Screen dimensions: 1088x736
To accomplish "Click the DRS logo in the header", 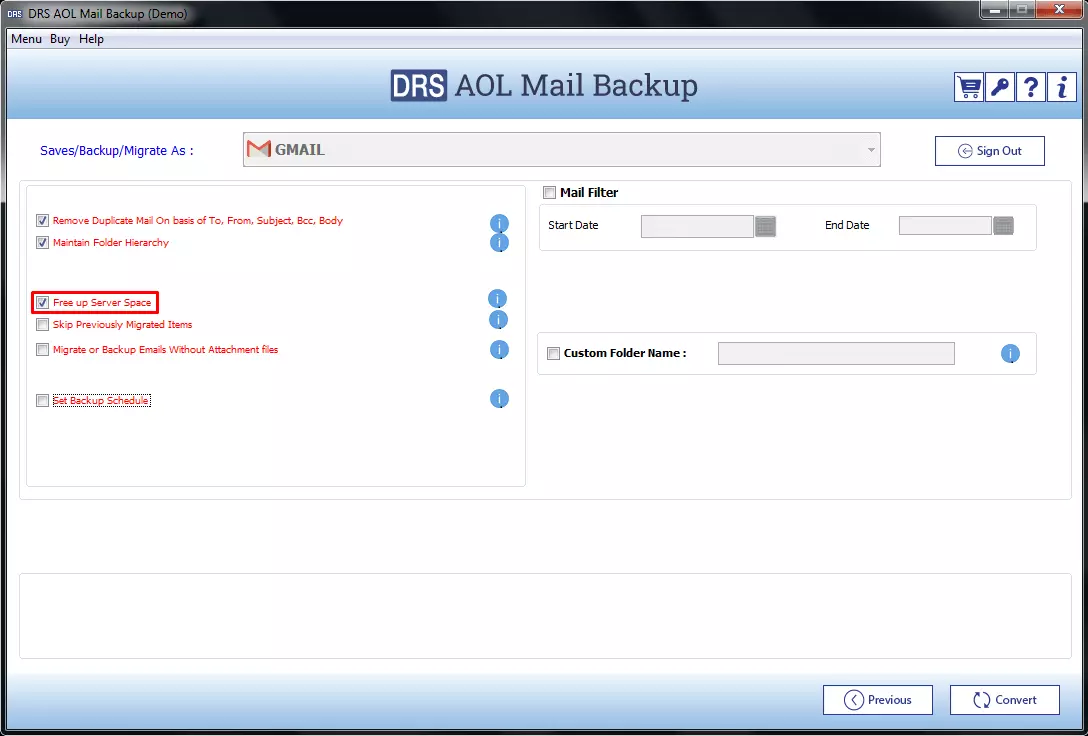I will (418, 86).
